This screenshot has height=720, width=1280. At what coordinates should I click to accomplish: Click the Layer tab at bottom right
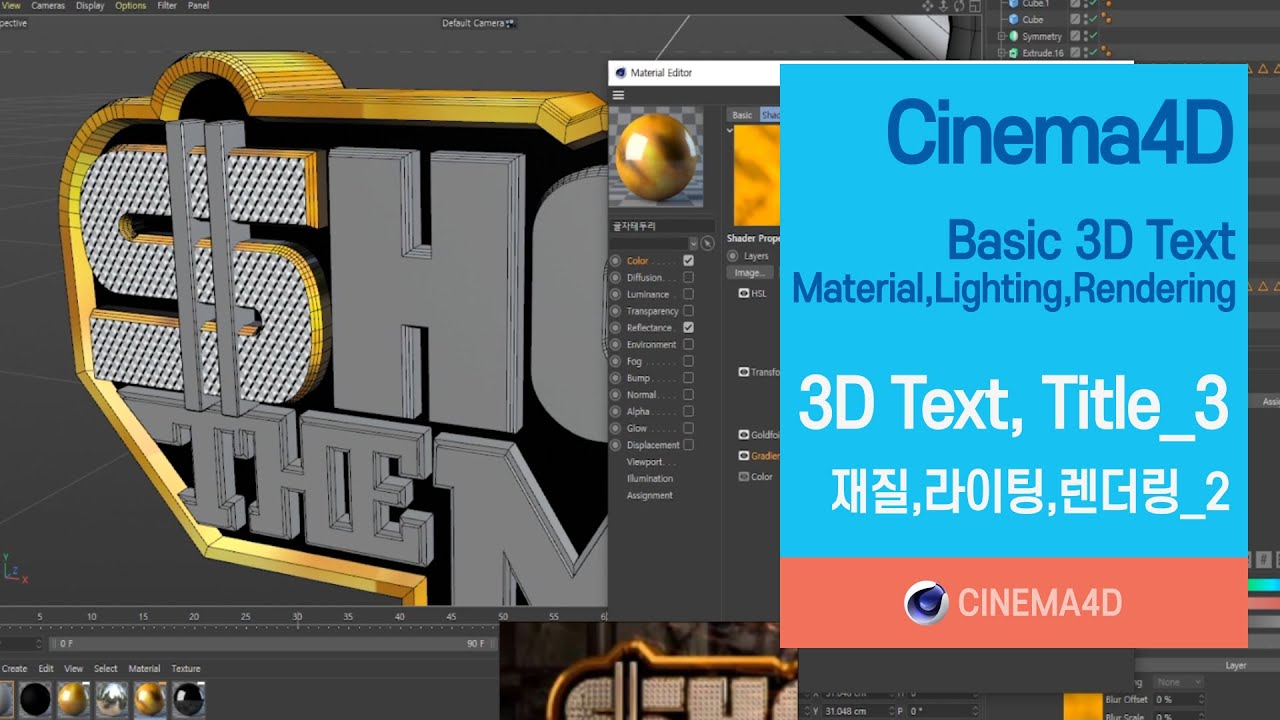(x=1236, y=665)
